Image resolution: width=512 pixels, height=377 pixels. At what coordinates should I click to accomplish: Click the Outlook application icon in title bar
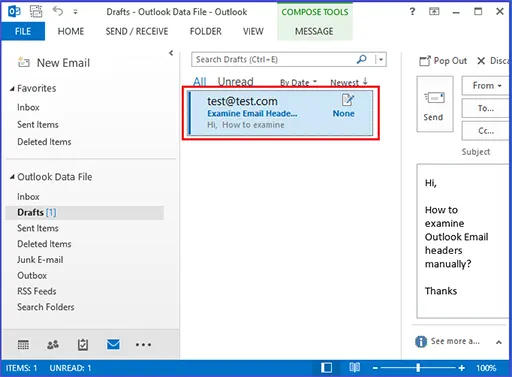coord(14,12)
